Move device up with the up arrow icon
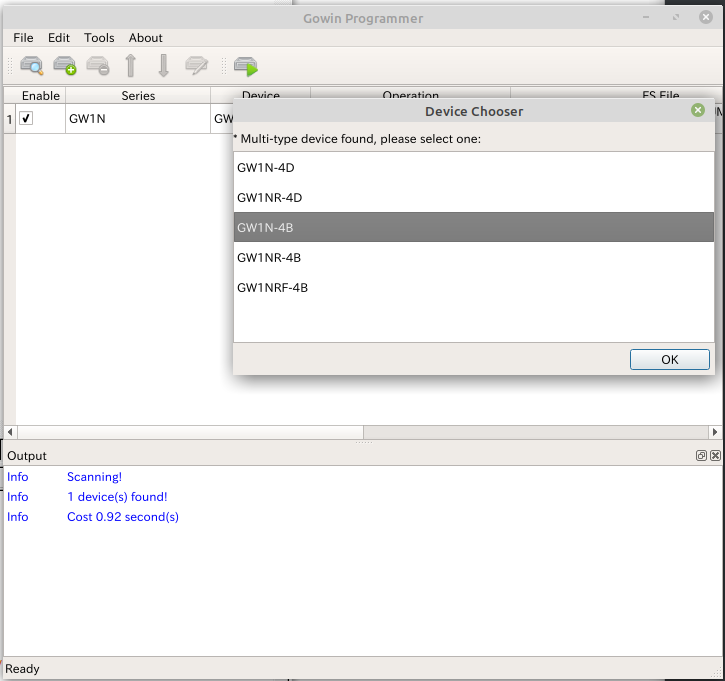 point(131,66)
